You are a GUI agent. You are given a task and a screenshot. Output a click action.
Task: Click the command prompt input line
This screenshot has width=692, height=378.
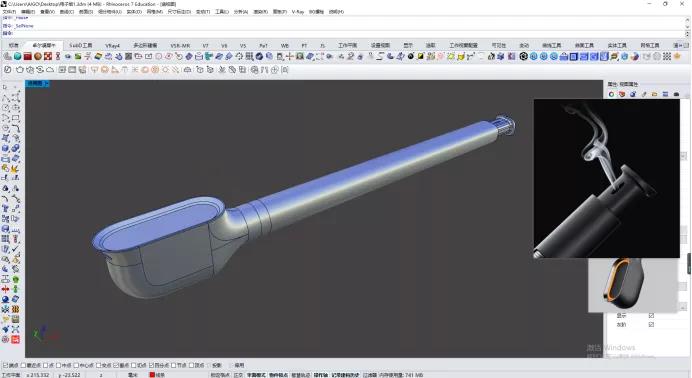click(x=344, y=33)
